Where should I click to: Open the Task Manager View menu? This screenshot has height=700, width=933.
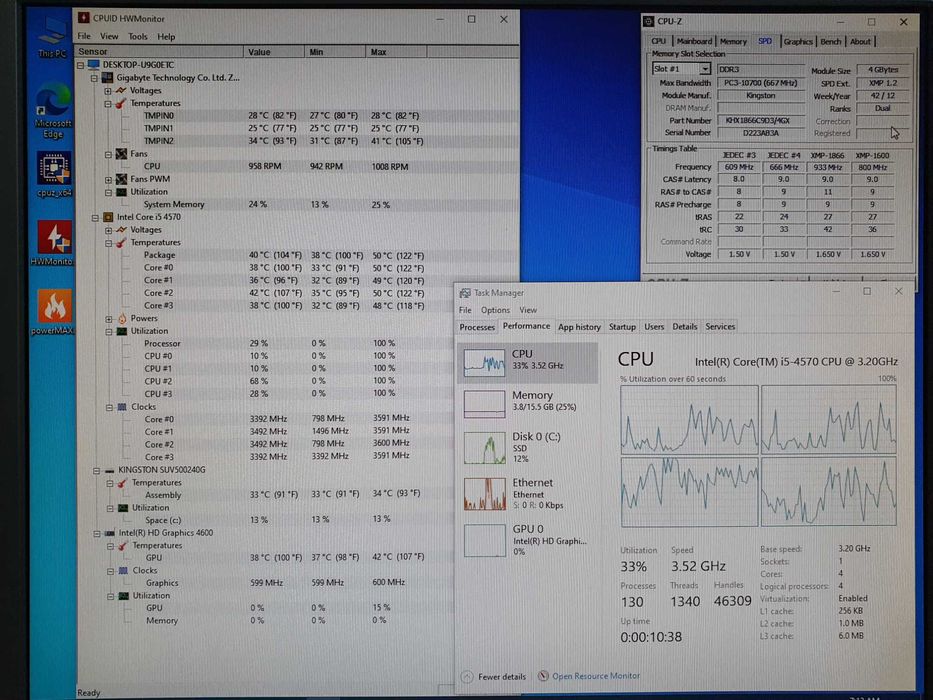[x=528, y=310]
